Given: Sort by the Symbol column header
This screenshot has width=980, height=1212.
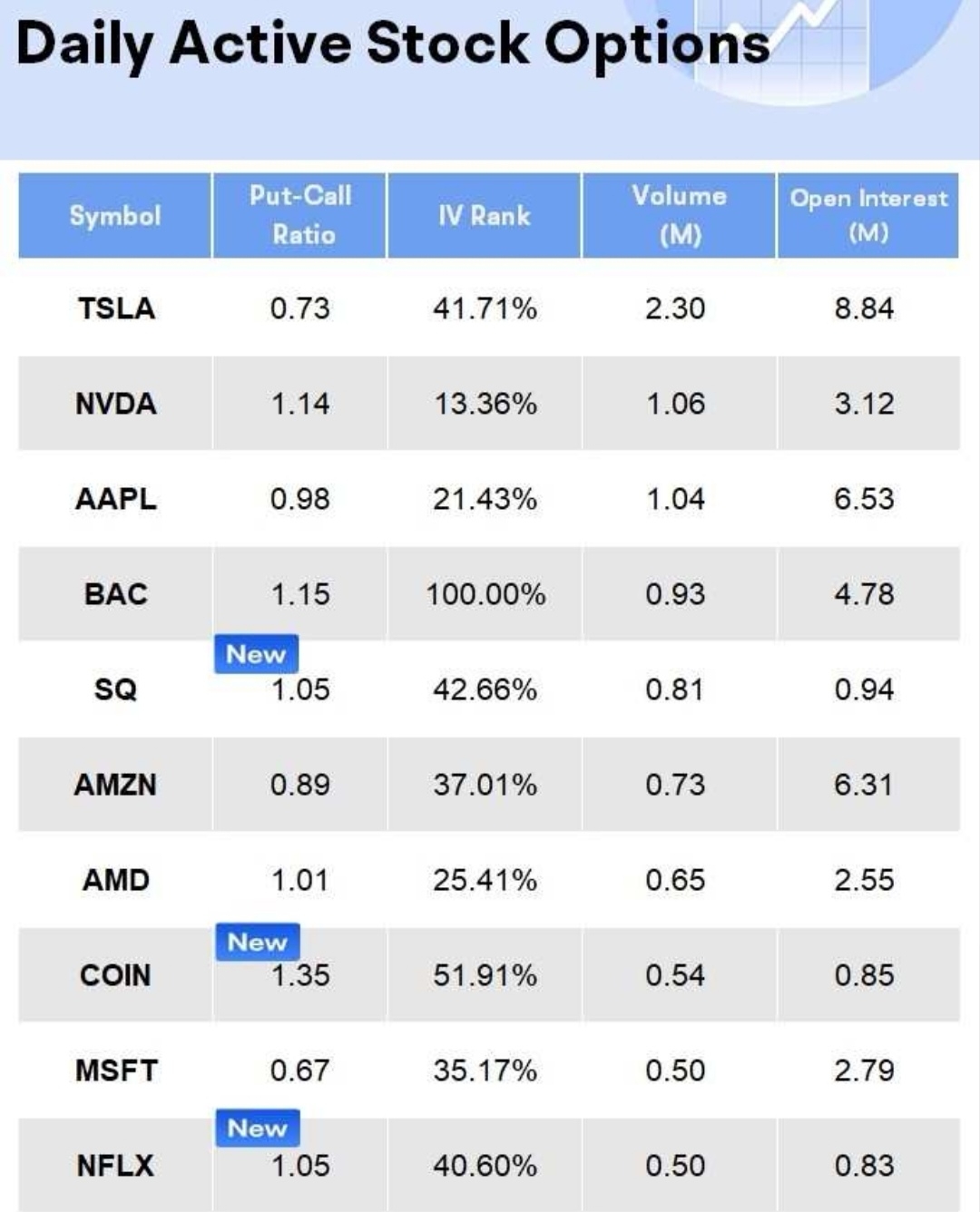Looking at the screenshot, I should point(115,216).
